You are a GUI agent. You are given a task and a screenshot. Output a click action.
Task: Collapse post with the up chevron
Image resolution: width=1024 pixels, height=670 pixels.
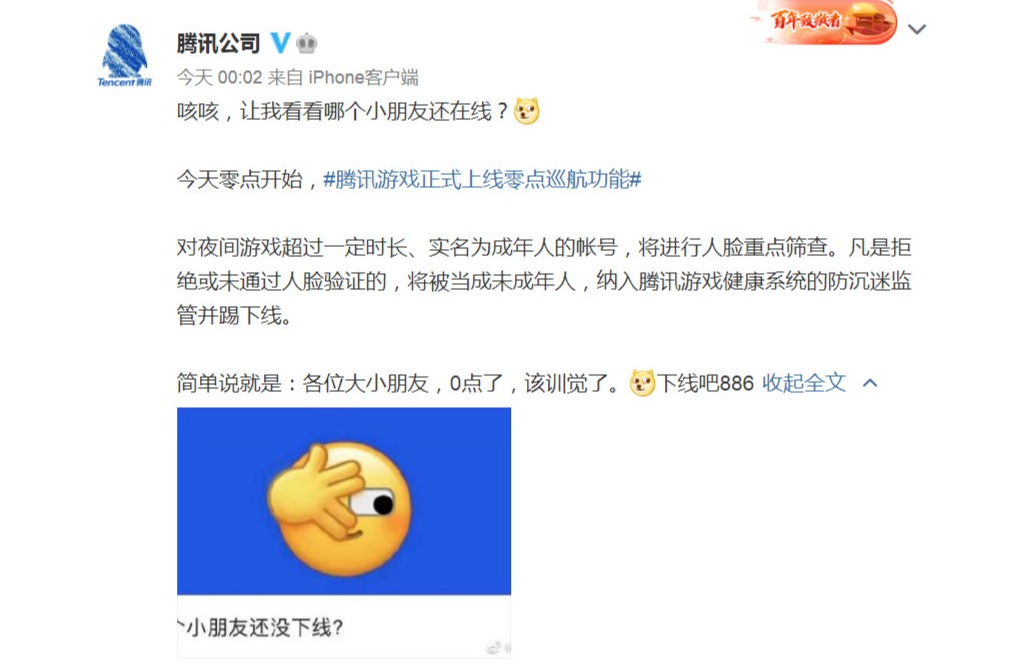[870, 383]
